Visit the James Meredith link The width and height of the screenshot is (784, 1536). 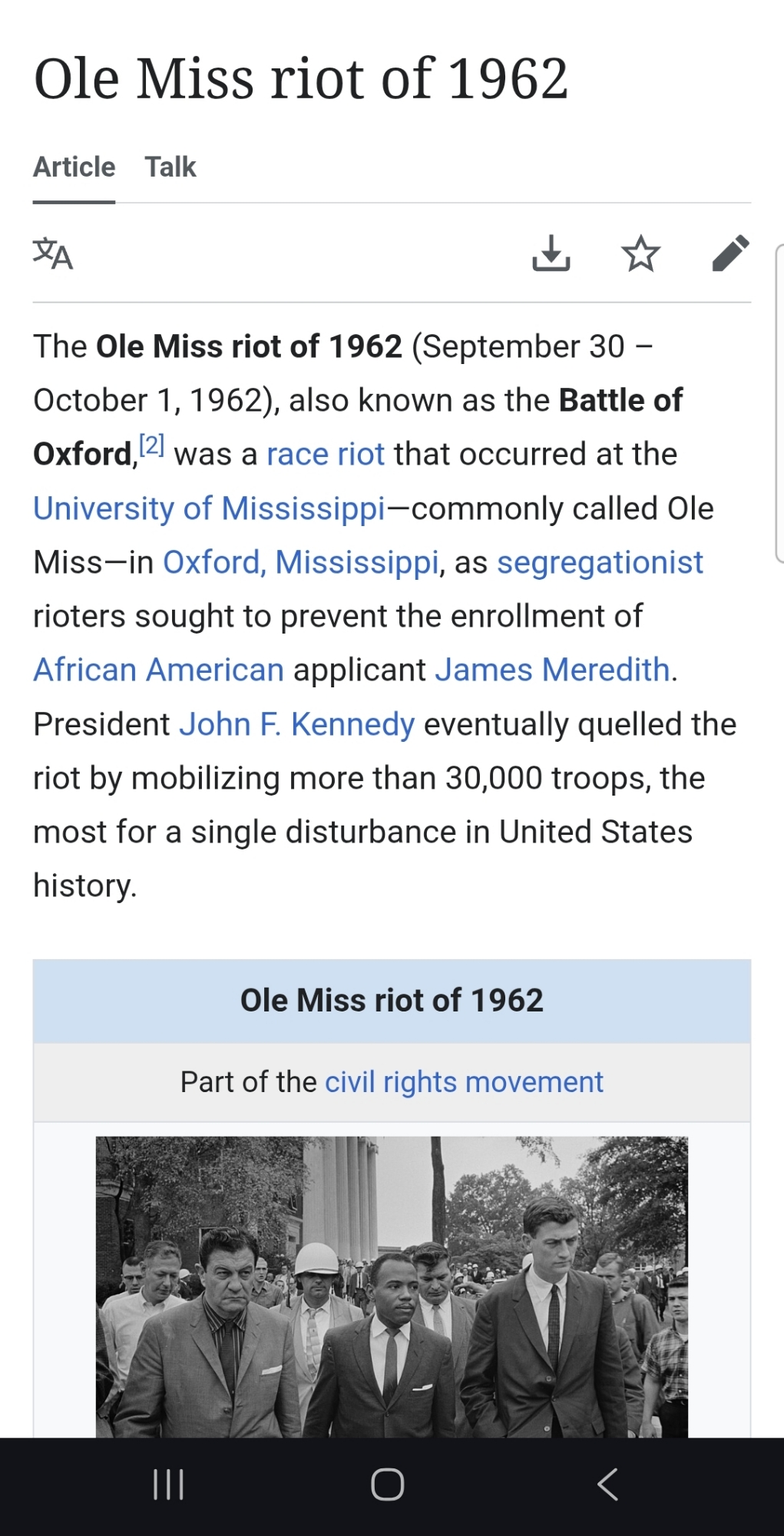click(552, 670)
